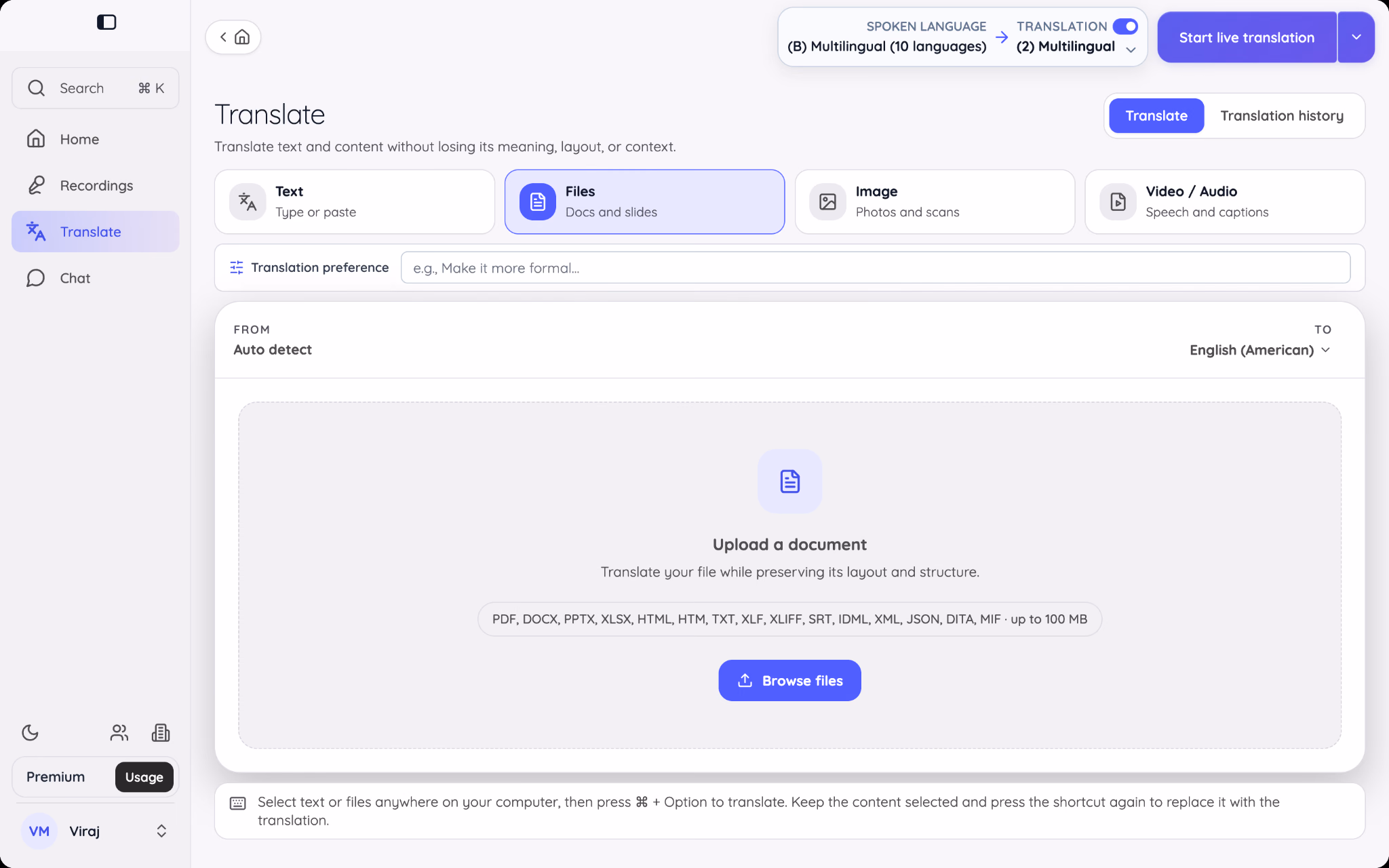Open Chat in sidebar
Viewport: 1389px width, 868px height.
click(96, 278)
